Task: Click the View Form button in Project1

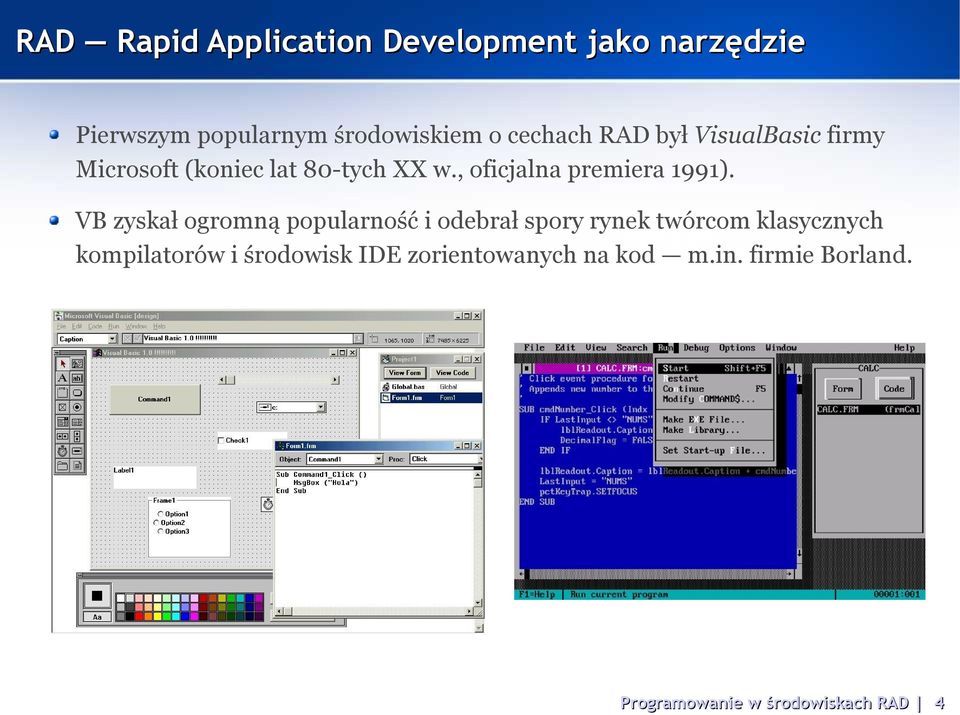Action: pyautogui.click(x=405, y=373)
